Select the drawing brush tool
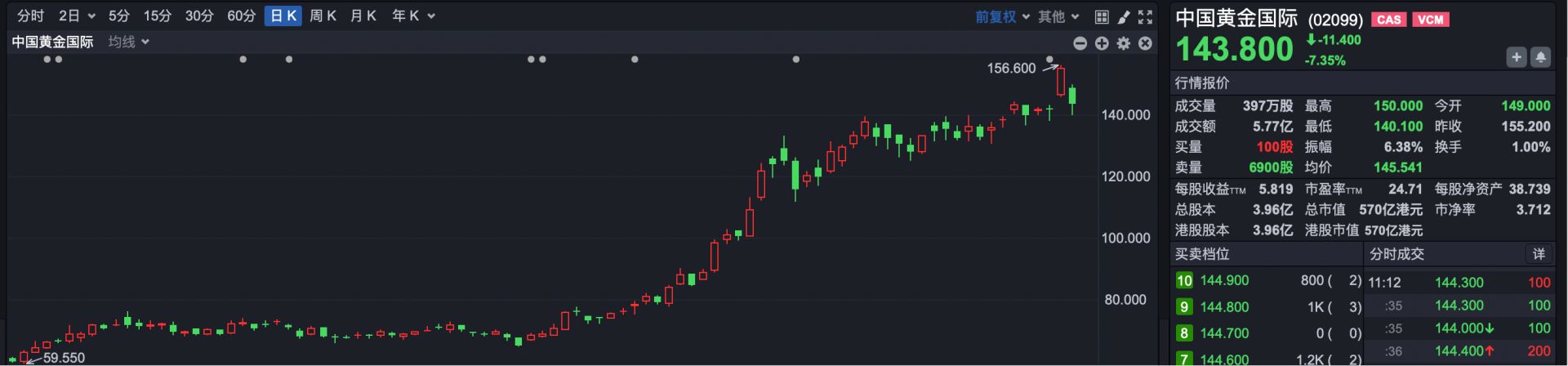The width and height of the screenshot is (1568, 366). tap(1124, 16)
